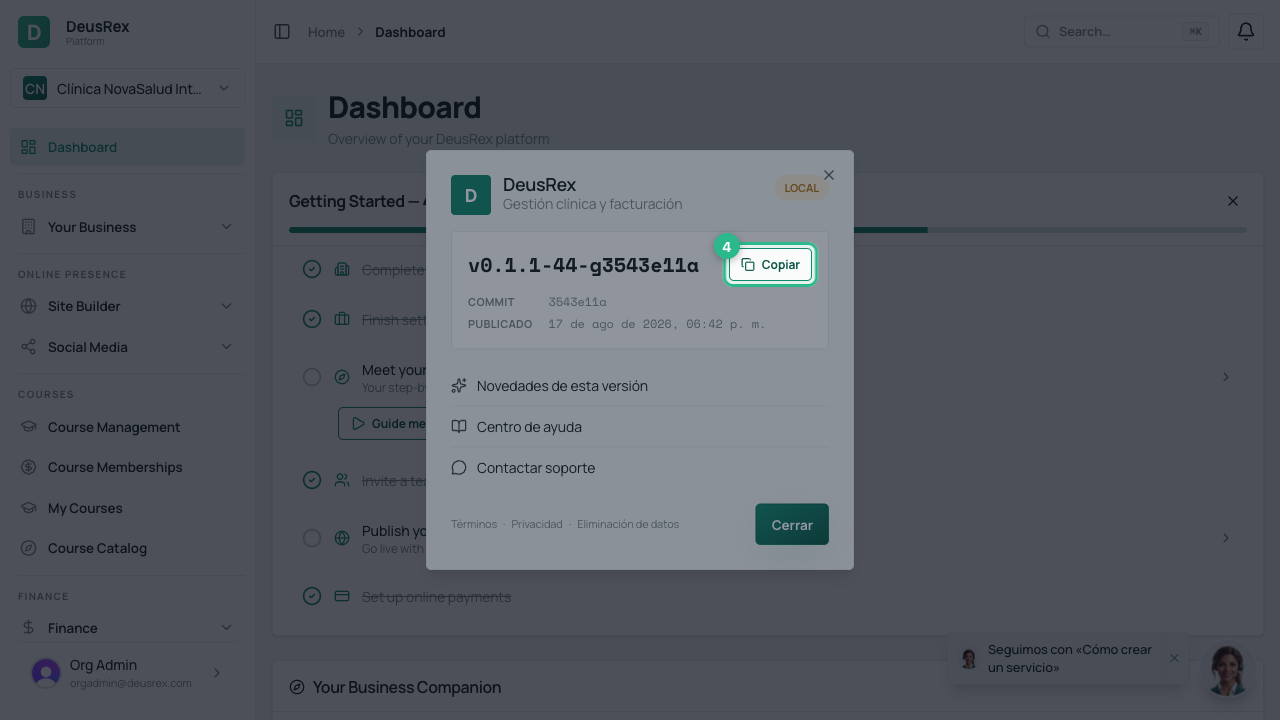Open the notifications bell
1280x720 pixels.
1246,32
